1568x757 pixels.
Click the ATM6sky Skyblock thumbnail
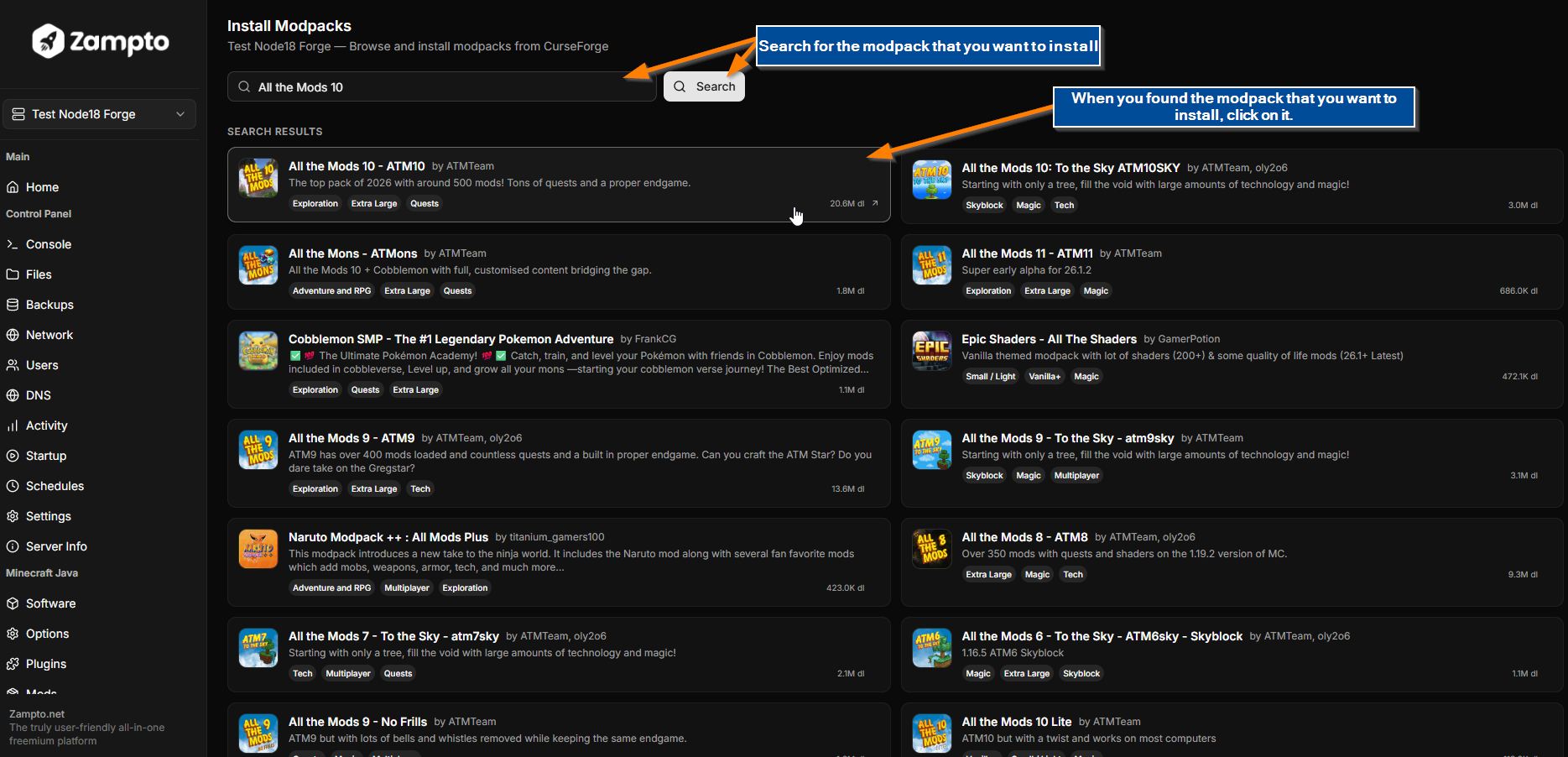(x=931, y=648)
